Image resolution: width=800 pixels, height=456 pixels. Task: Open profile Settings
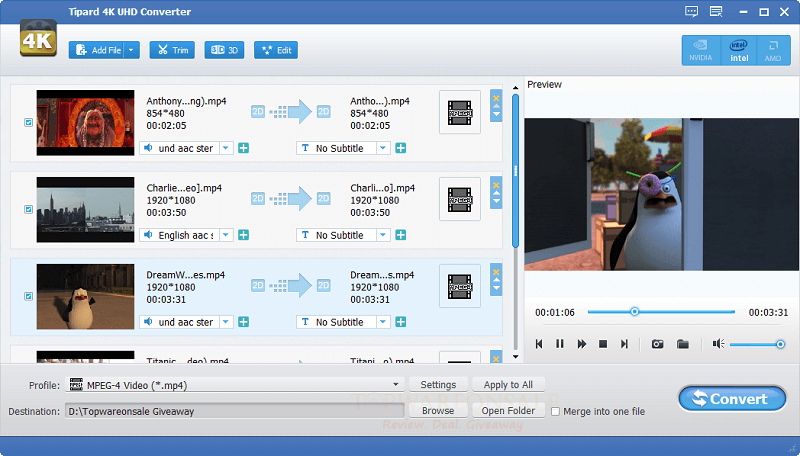tap(438, 385)
